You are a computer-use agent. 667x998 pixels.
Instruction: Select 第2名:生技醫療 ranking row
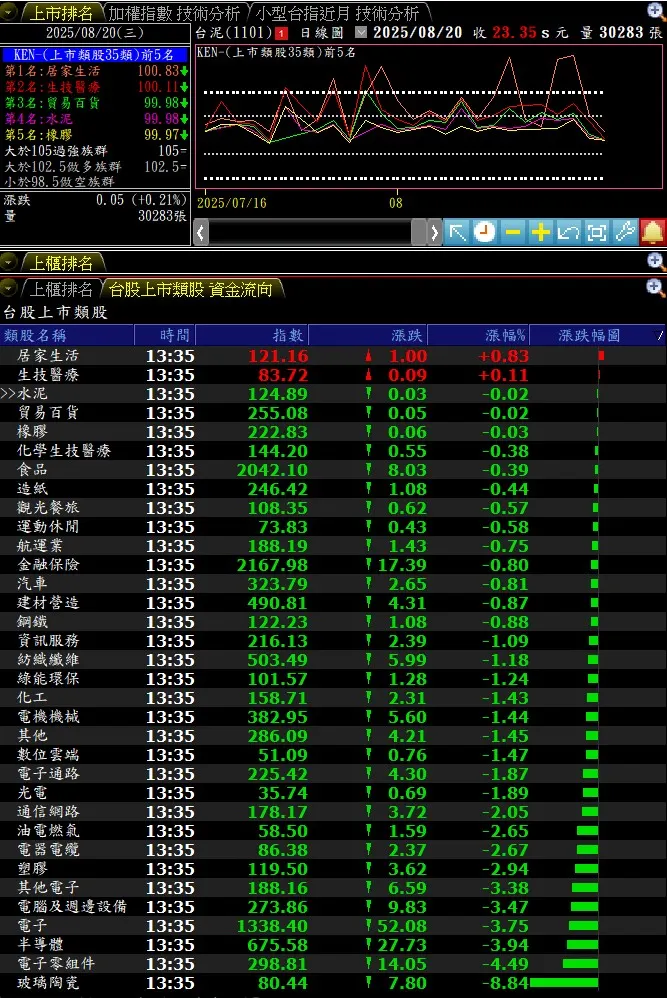point(95,87)
